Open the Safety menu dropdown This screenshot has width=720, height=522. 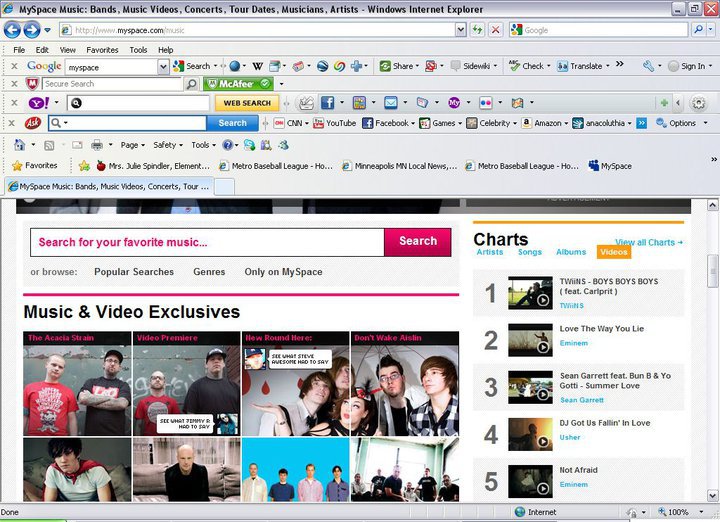tap(168, 145)
